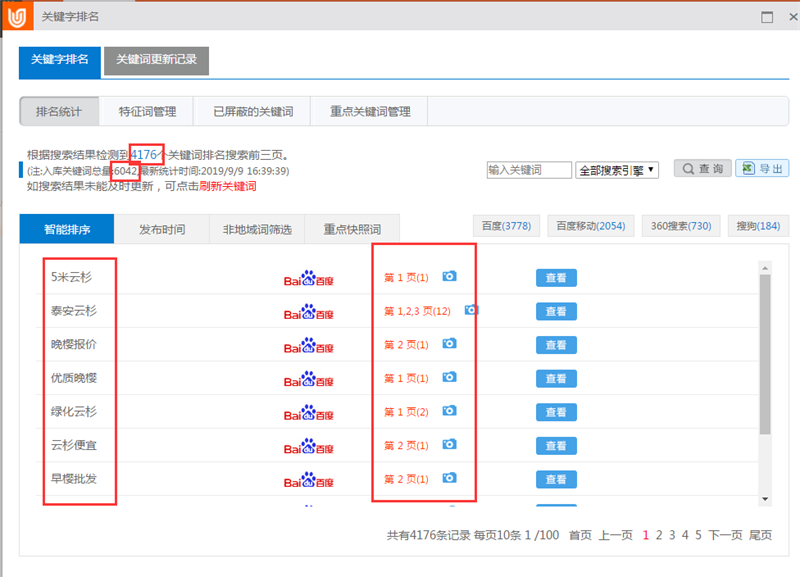The height and width of the screenshot is (577, 800).
Task: Click 查看 for 优质晚樱
Action: (556, 379)
